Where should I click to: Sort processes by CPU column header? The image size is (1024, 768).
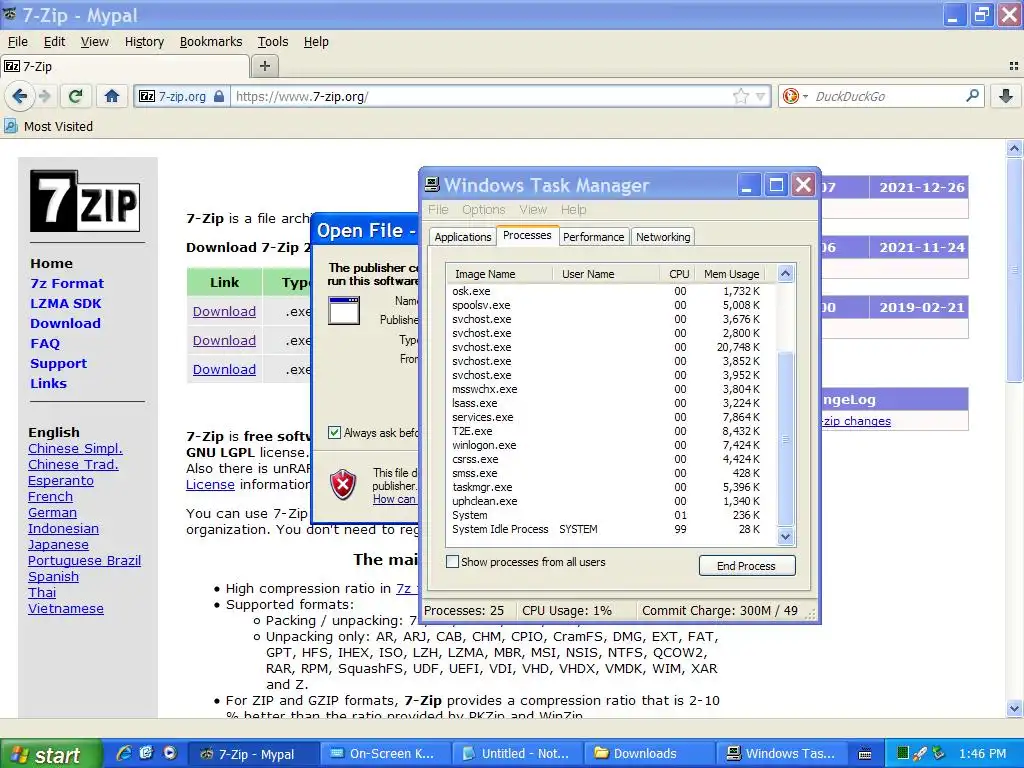(x=678, y=274)
